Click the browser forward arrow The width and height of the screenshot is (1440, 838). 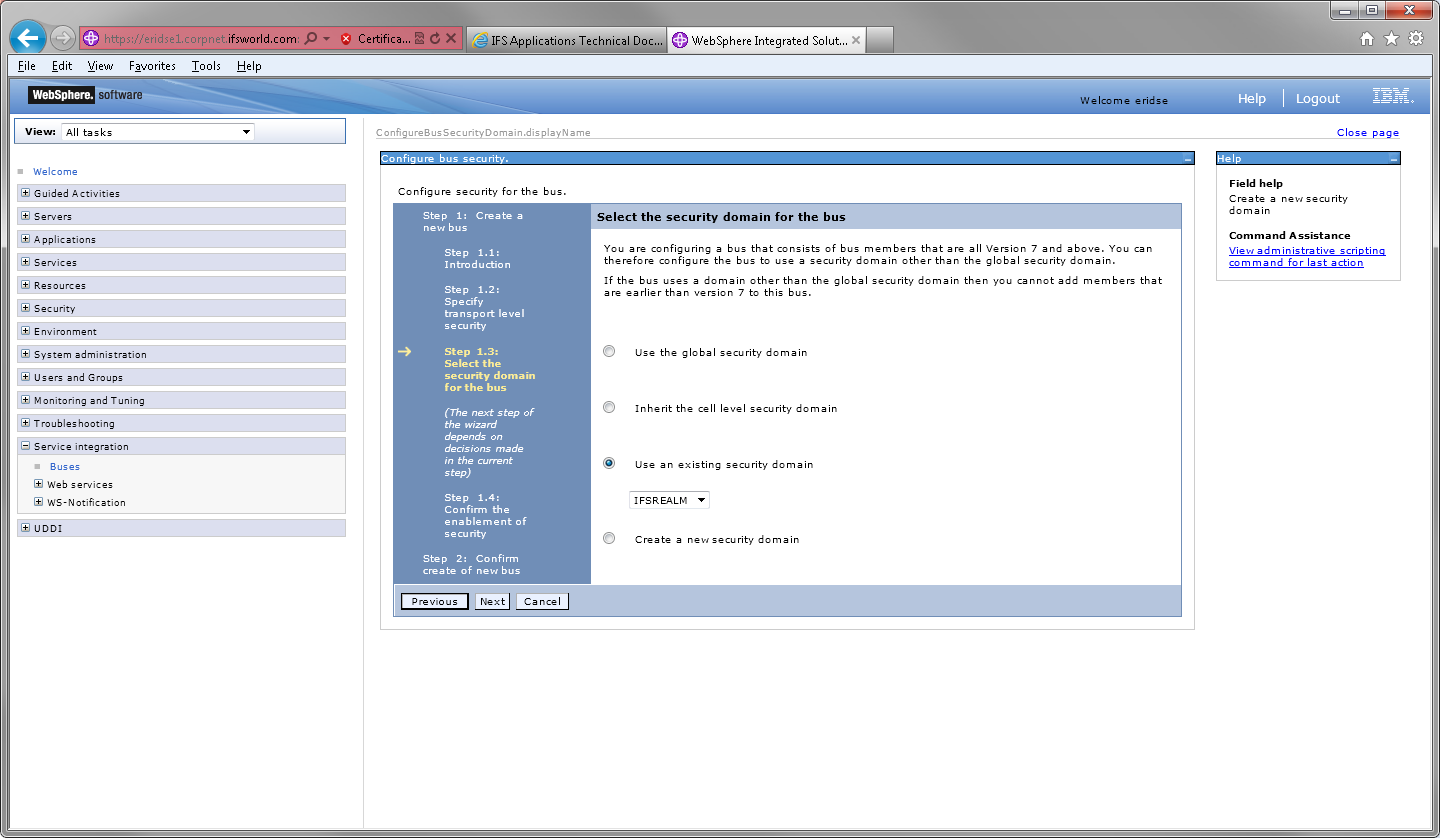63,39
